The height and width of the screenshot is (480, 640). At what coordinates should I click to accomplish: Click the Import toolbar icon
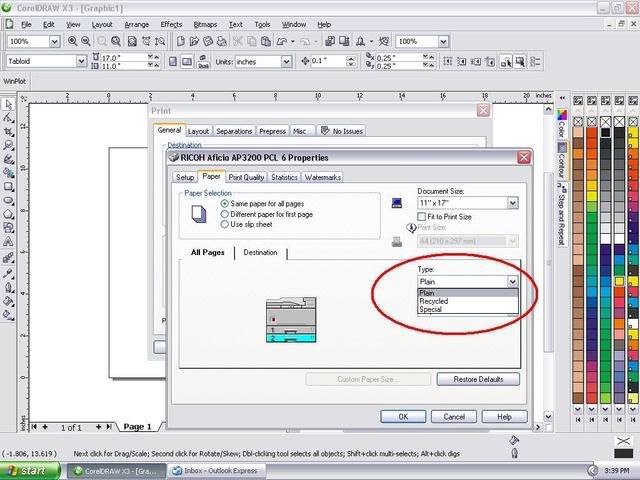(x=330, y=41)
